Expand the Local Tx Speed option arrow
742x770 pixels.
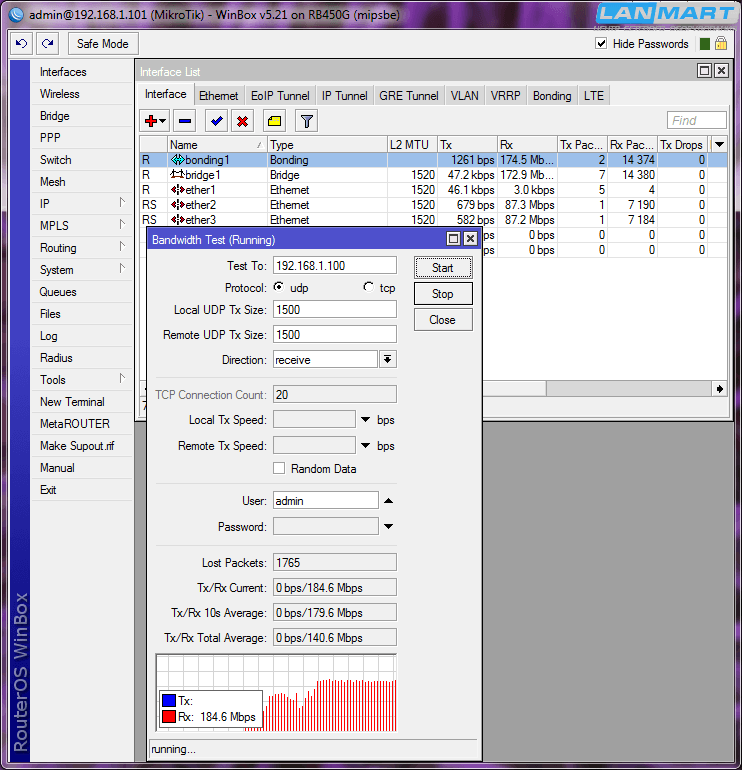click(365, 420)
